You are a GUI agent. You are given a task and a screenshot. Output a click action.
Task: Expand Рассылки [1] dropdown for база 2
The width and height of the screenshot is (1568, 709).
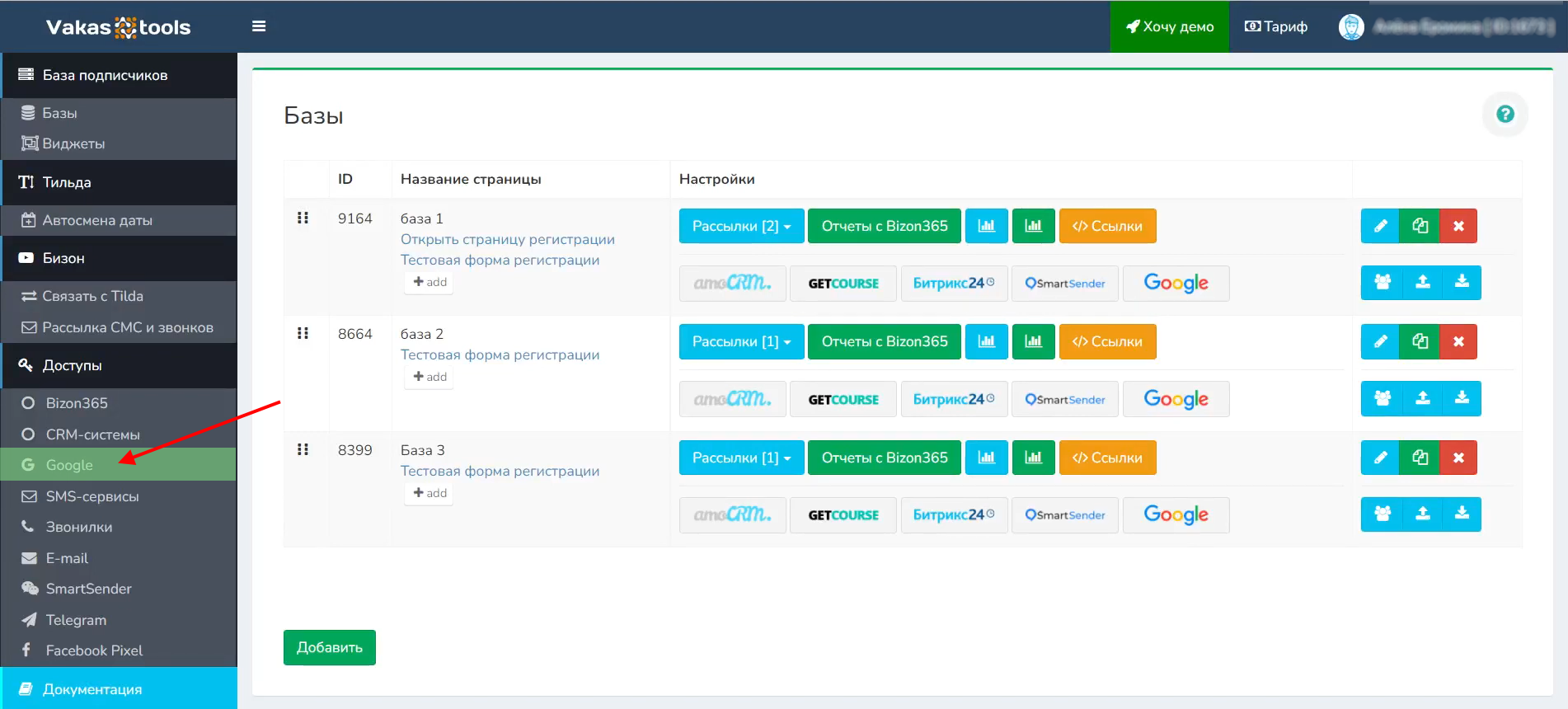tap(741, 341)
